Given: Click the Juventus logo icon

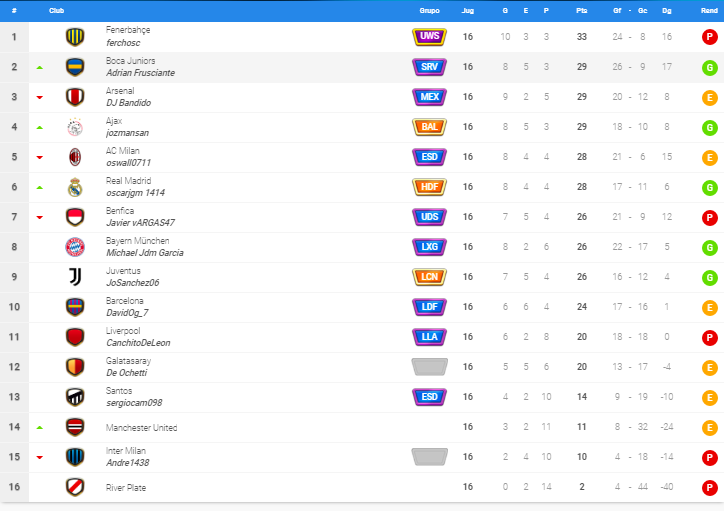Looking at the screenshot, I should click(x=75, y=277).
